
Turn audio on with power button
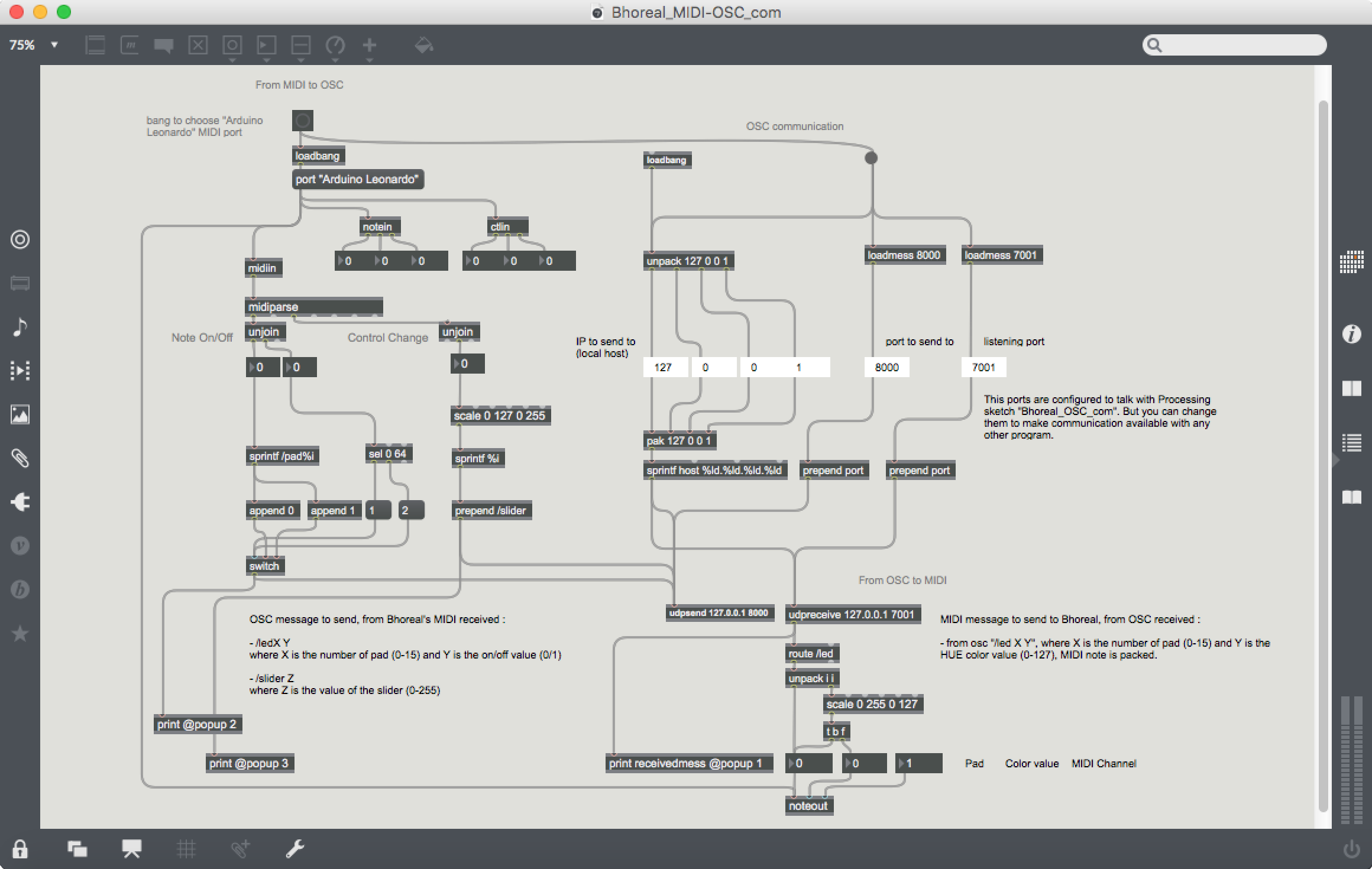[x=1351, y=849]
